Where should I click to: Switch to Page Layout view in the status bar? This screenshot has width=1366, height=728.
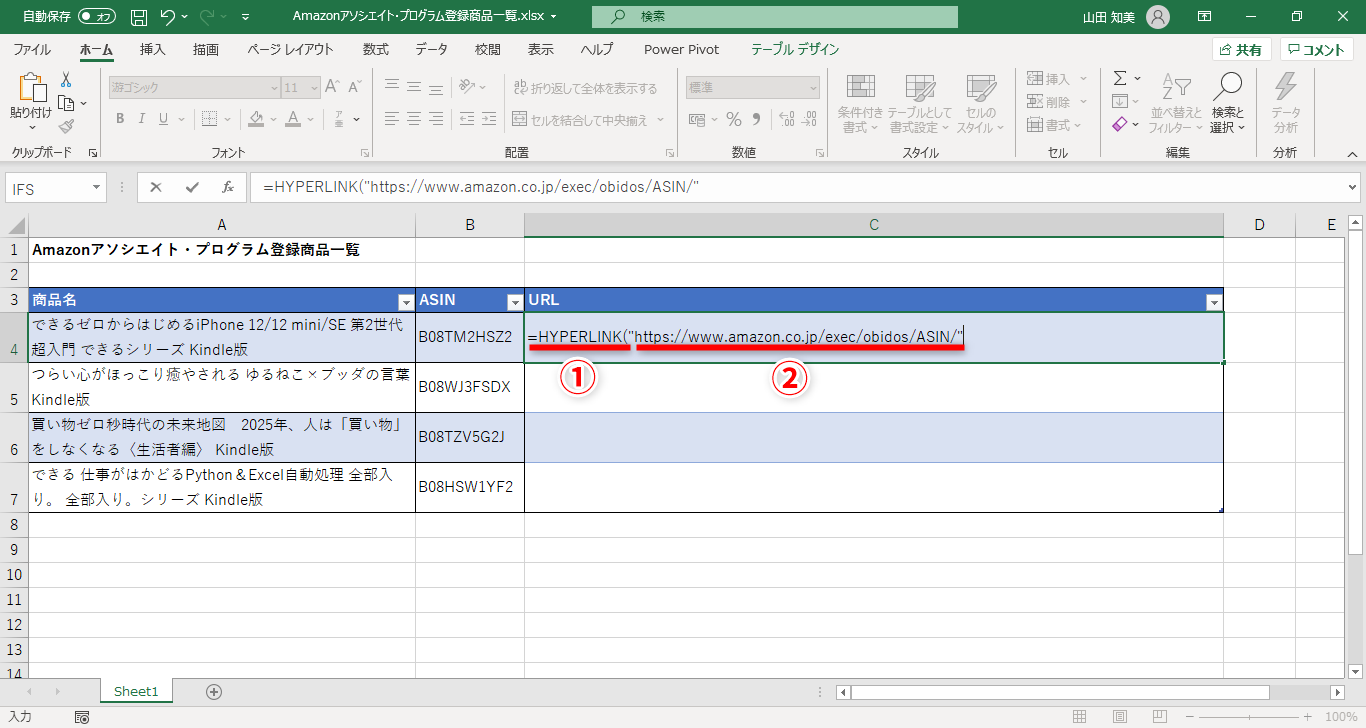tap(1119, 717)
